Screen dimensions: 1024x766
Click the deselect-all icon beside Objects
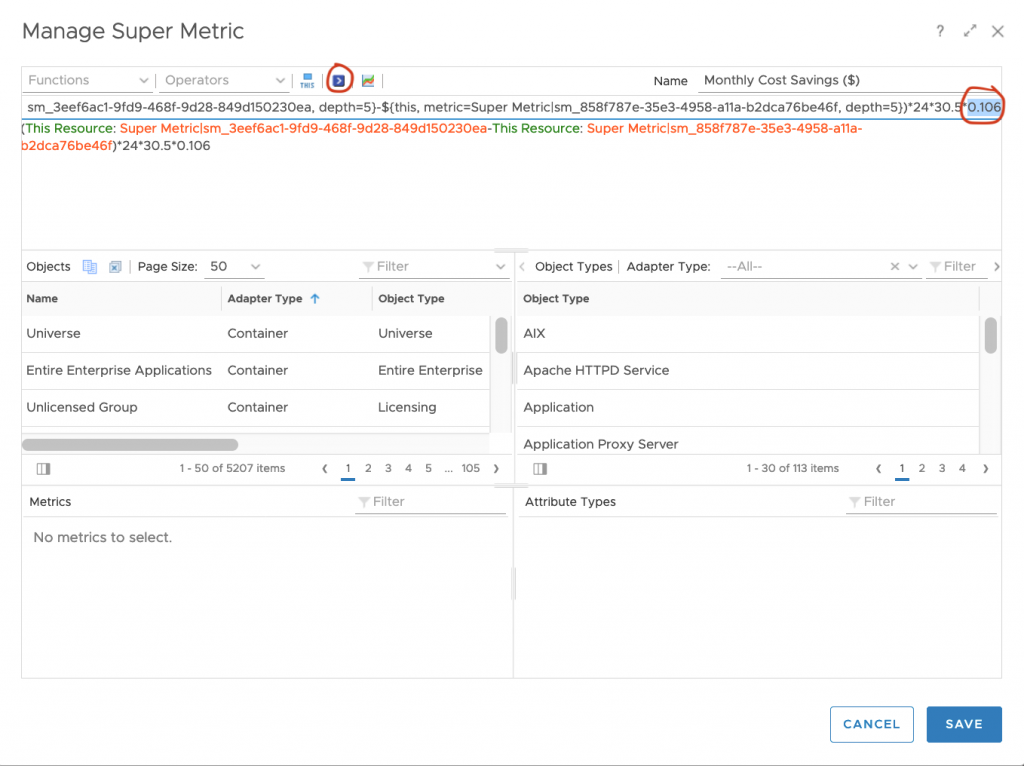tap(115, 267)
